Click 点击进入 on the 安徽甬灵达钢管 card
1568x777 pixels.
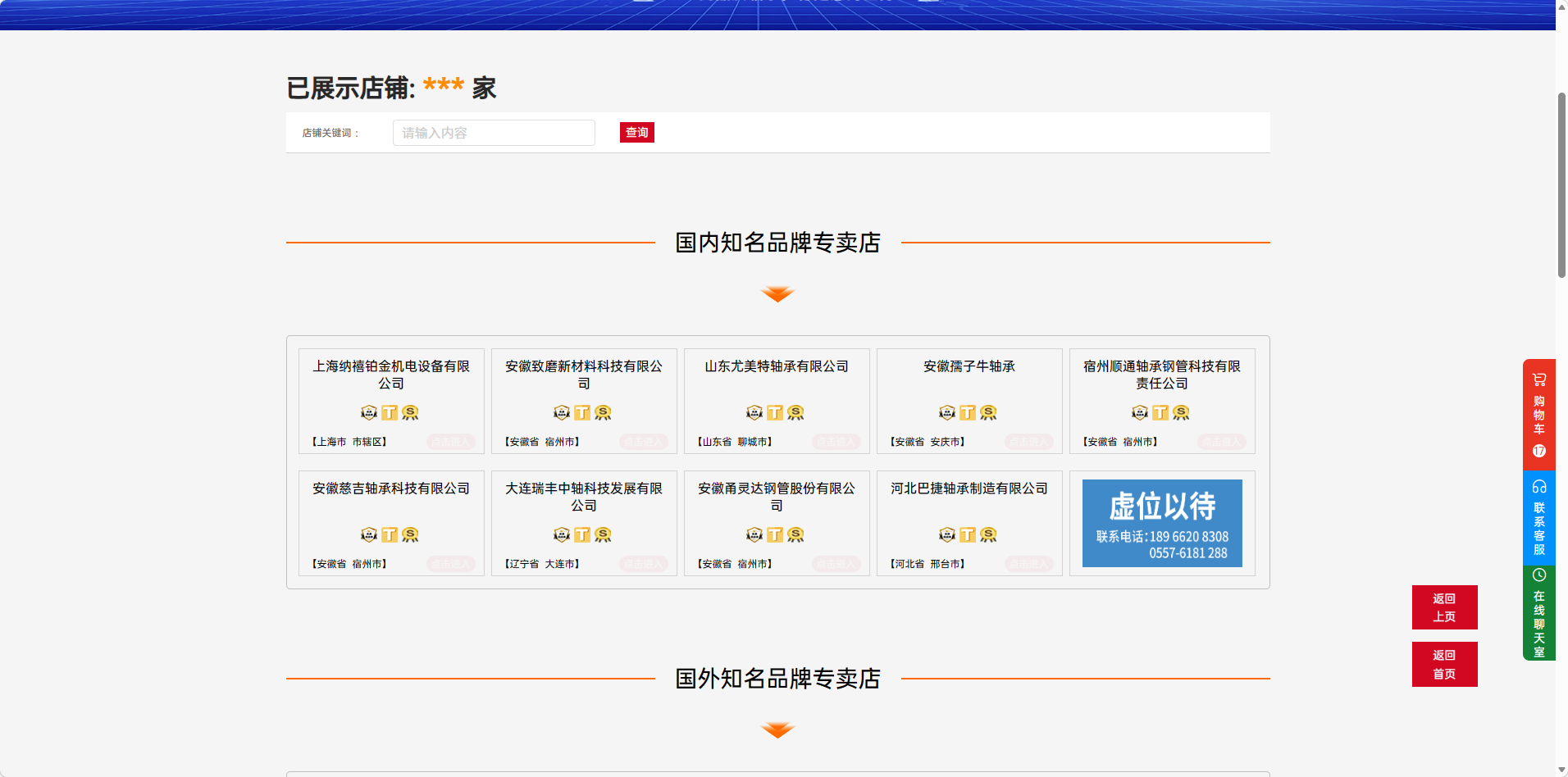836,564
